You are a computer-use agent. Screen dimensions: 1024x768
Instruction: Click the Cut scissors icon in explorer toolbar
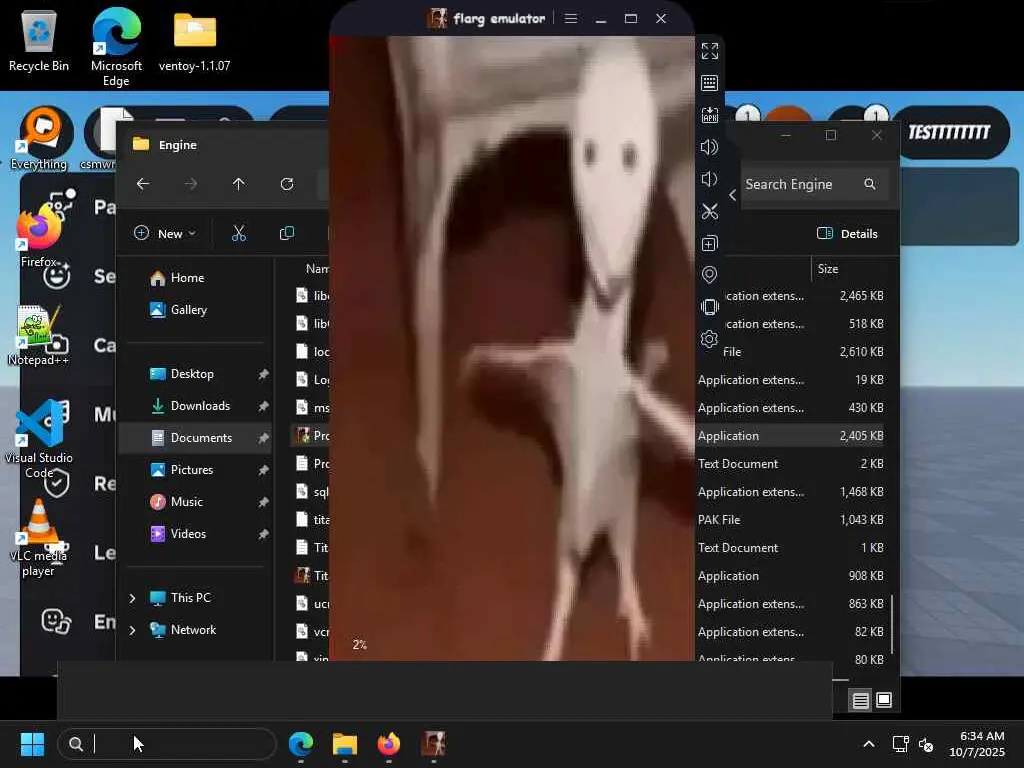click(x=239, y=233)
